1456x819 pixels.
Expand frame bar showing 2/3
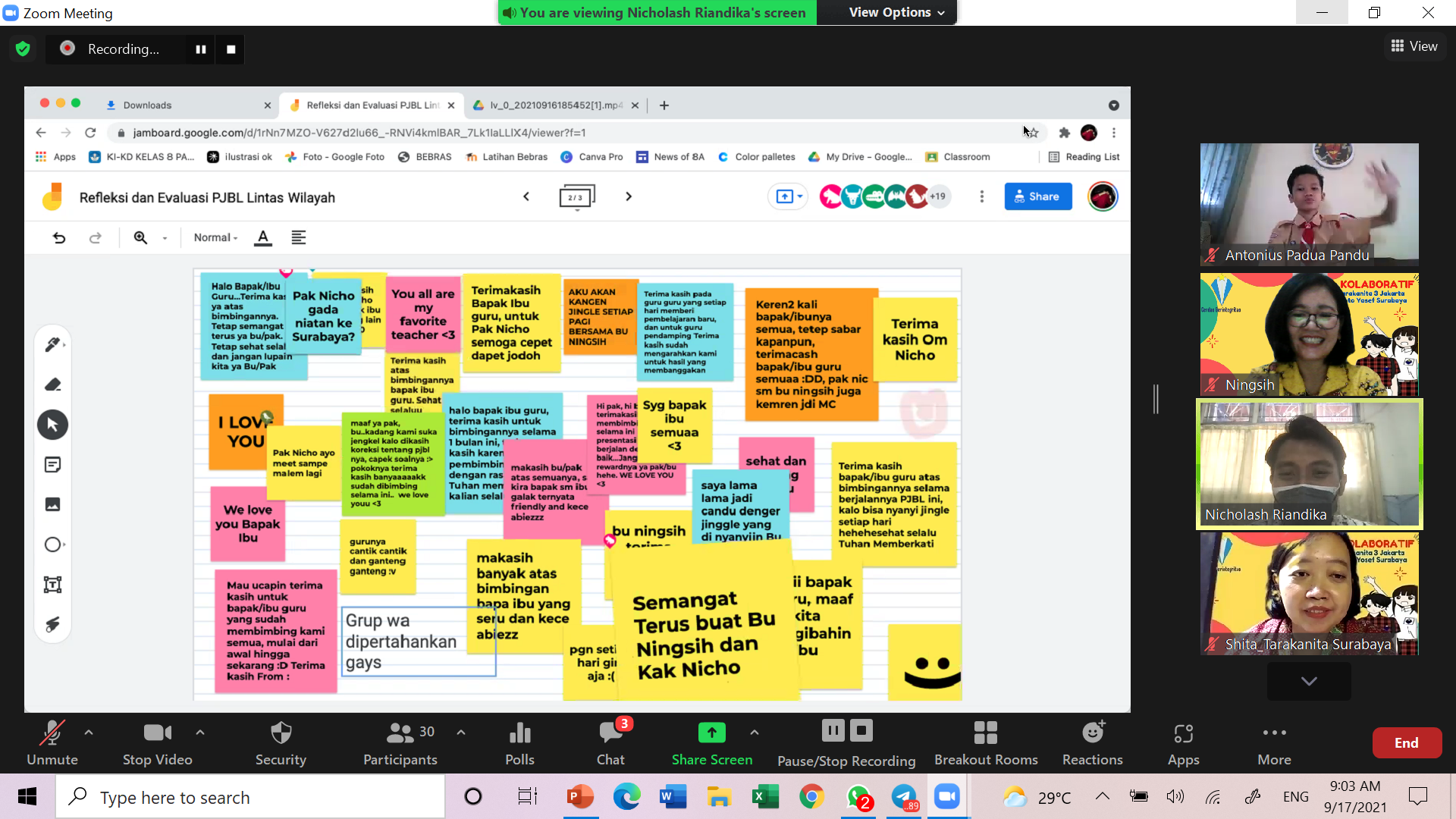pos(577,197)
